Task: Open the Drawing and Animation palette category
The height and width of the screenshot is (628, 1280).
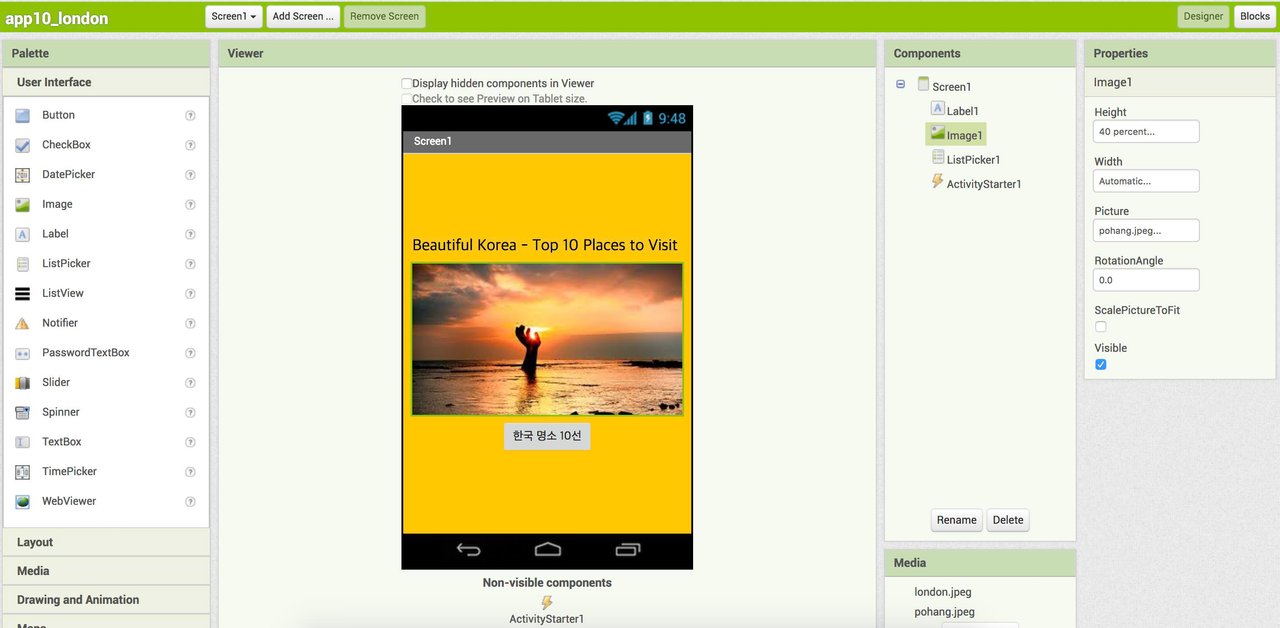Action: 78,600
